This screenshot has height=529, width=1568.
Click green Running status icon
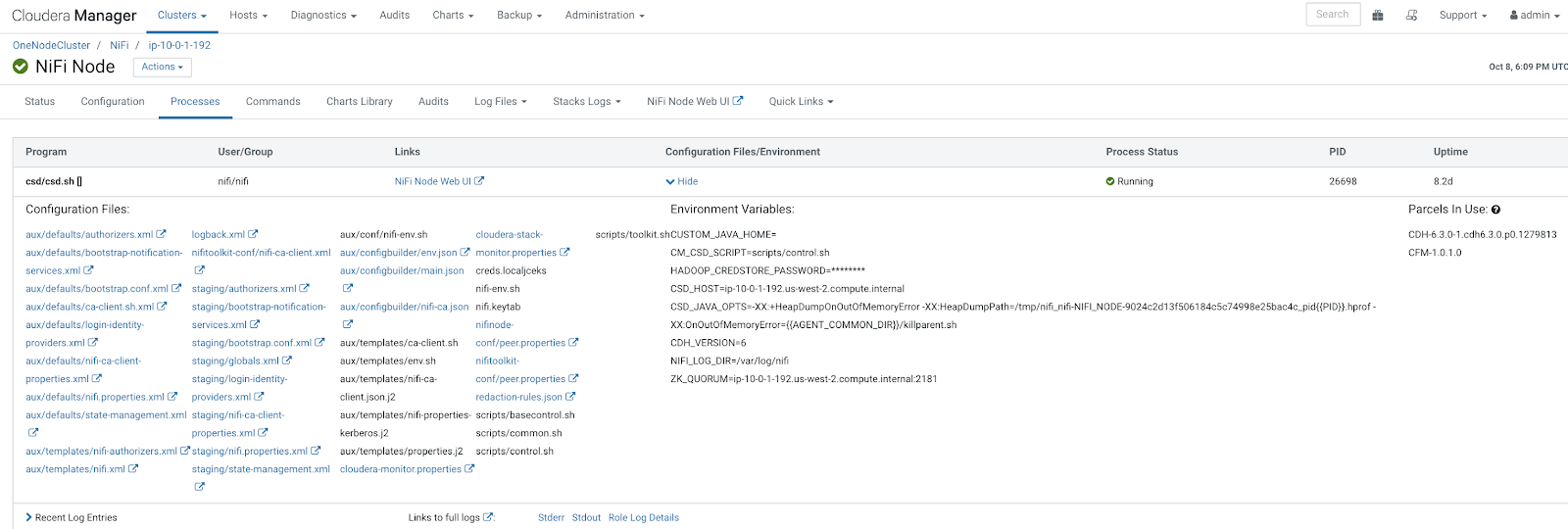pyautogui.click(x=1110, y=181)
